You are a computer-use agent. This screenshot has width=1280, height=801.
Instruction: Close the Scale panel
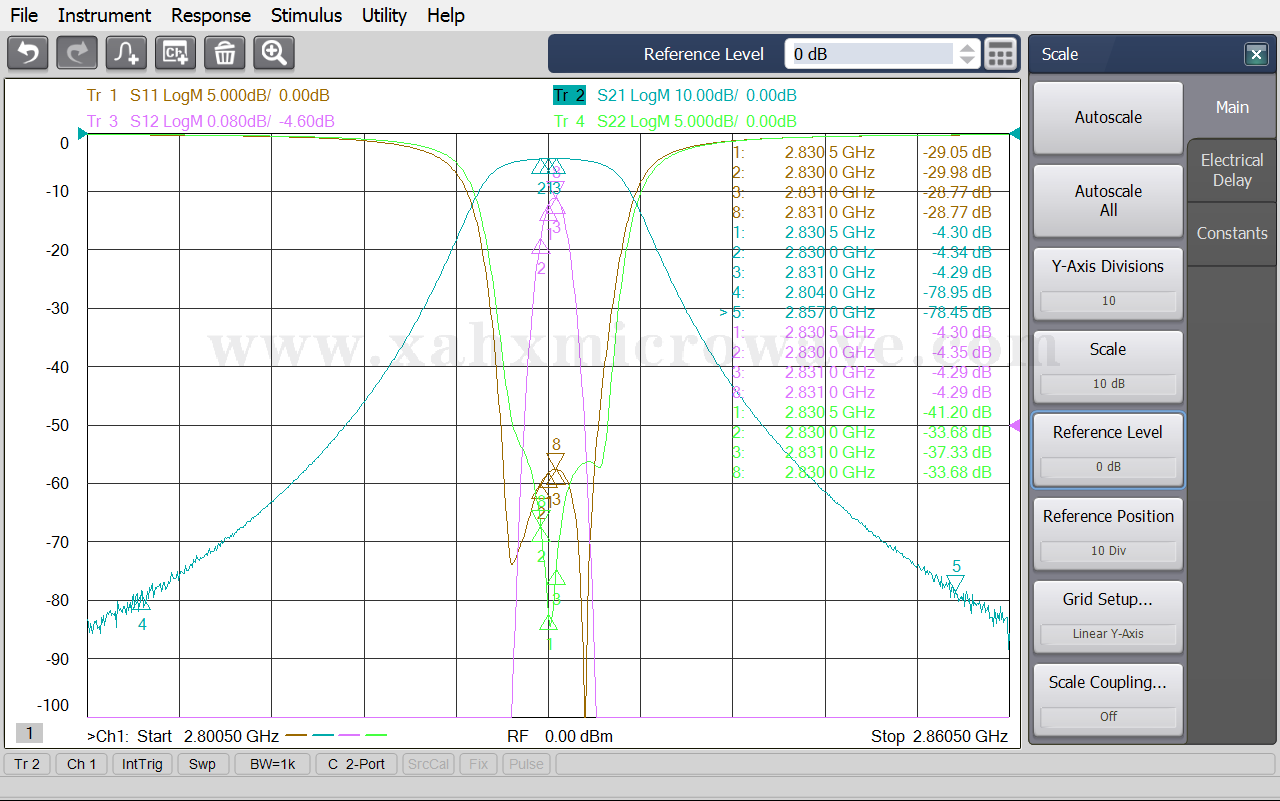coord(1256,55)
